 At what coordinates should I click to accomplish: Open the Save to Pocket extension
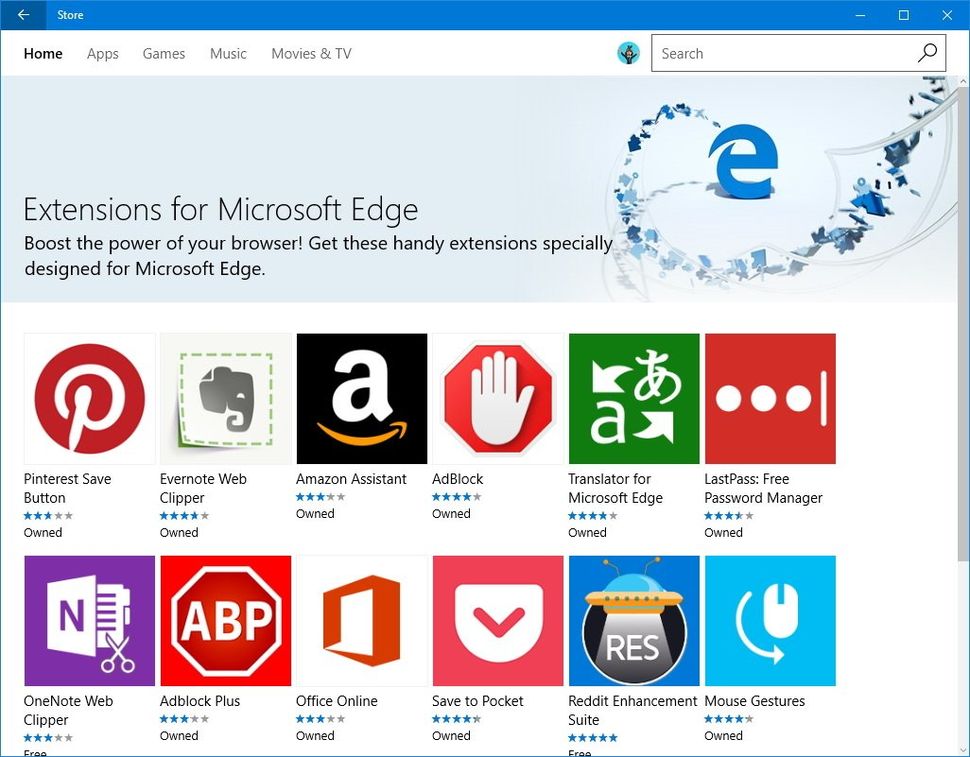[497, 620]
